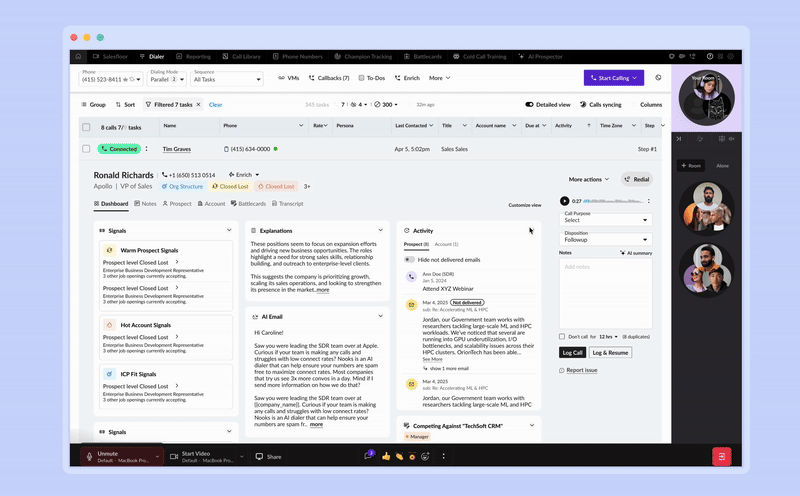Viewport: 800px width, 496px height.
Task: Open the Dialing Mode Parallel dropdown
Action: 167,79
